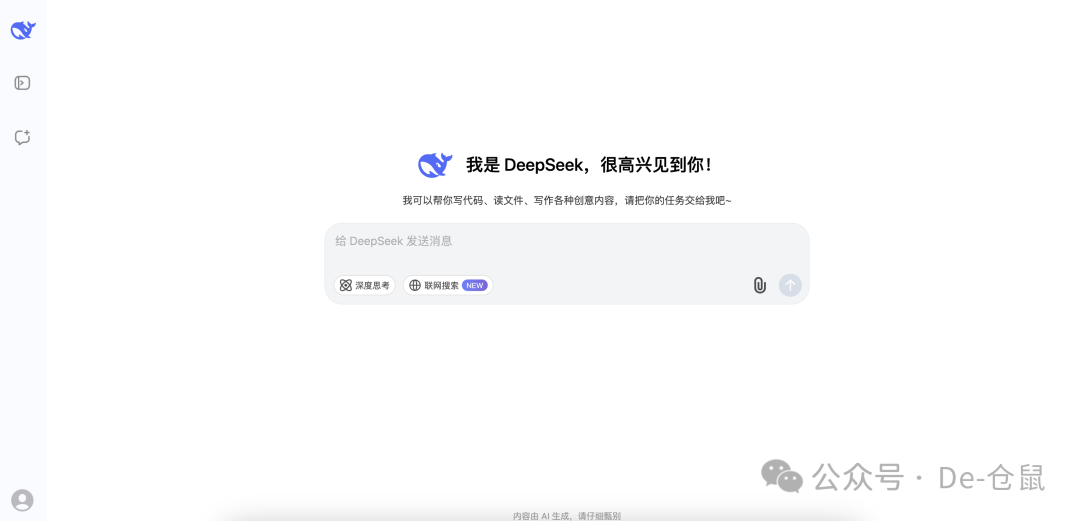1080x521 pixels.
Task: Toggle the 联网搜索 web search option
Action: 448,285
